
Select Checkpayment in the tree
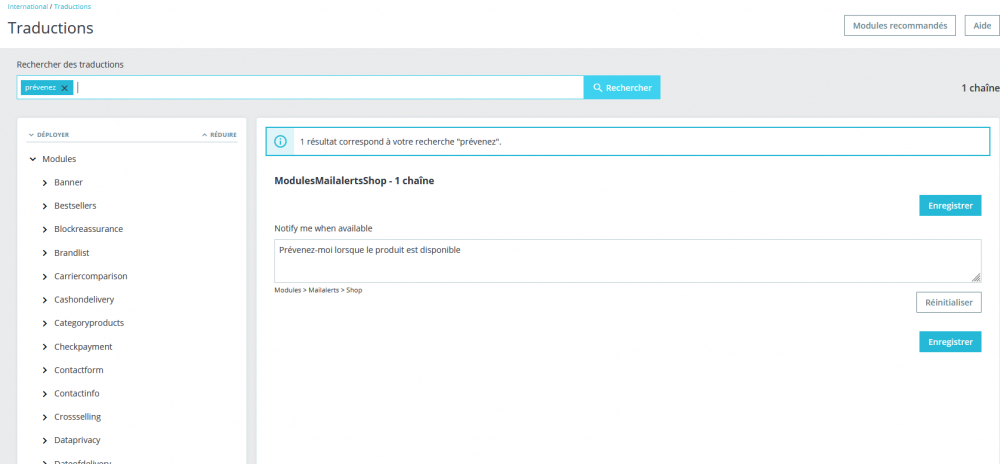(83, 347)
